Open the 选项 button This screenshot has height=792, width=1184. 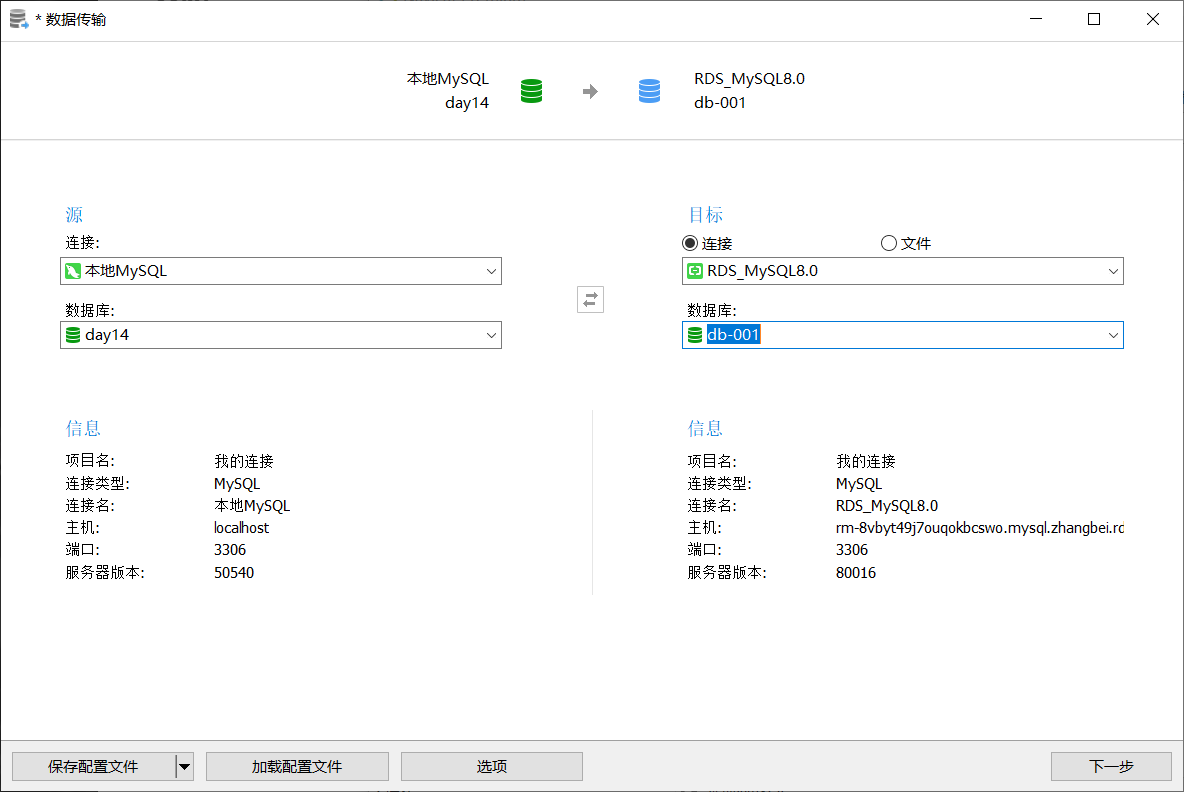492,766
